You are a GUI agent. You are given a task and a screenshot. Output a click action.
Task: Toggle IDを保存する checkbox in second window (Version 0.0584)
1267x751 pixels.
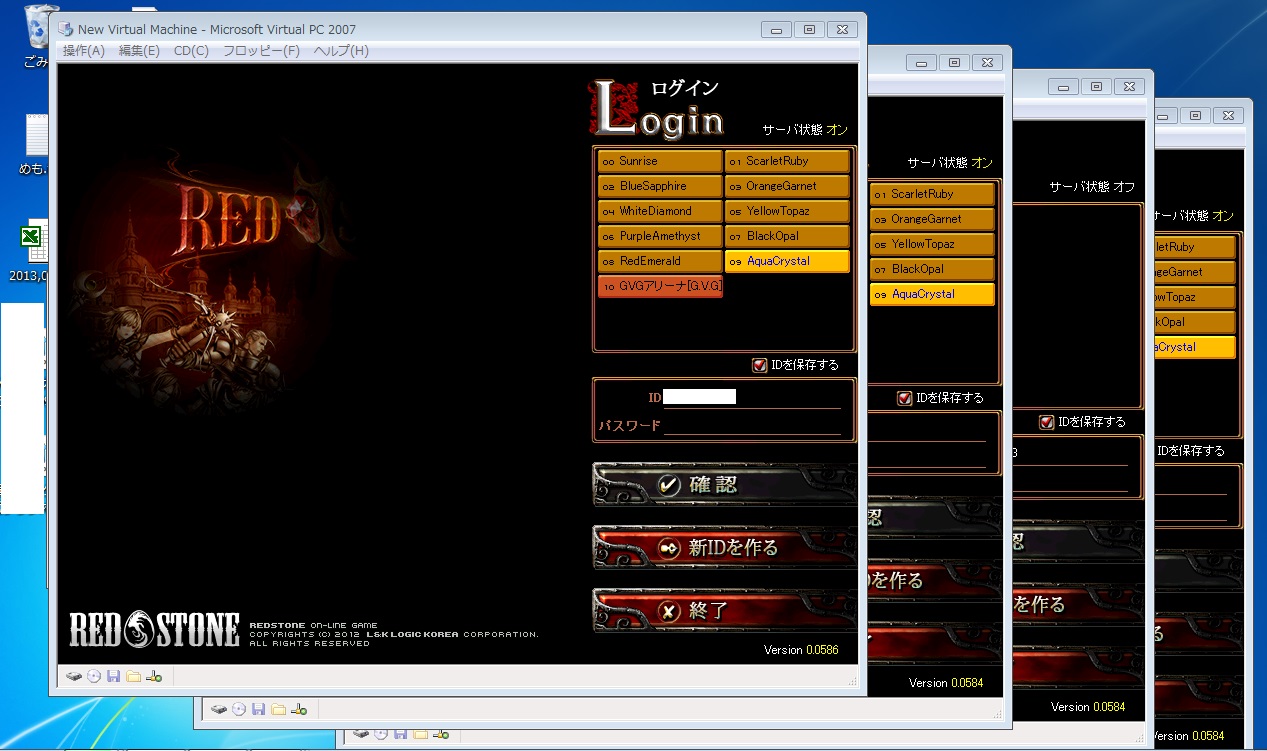905,398
